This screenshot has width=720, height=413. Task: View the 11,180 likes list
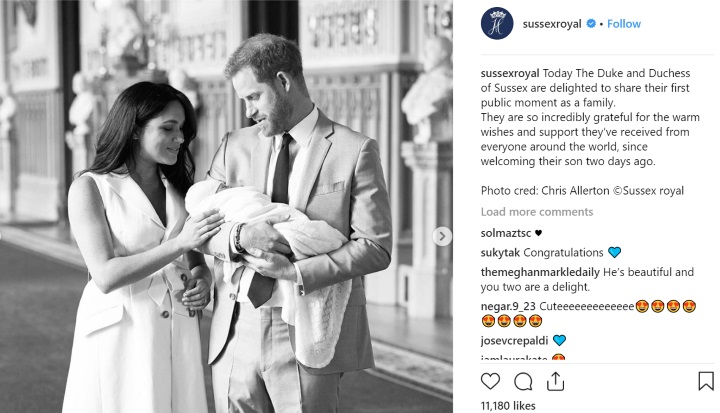[508, 406]
